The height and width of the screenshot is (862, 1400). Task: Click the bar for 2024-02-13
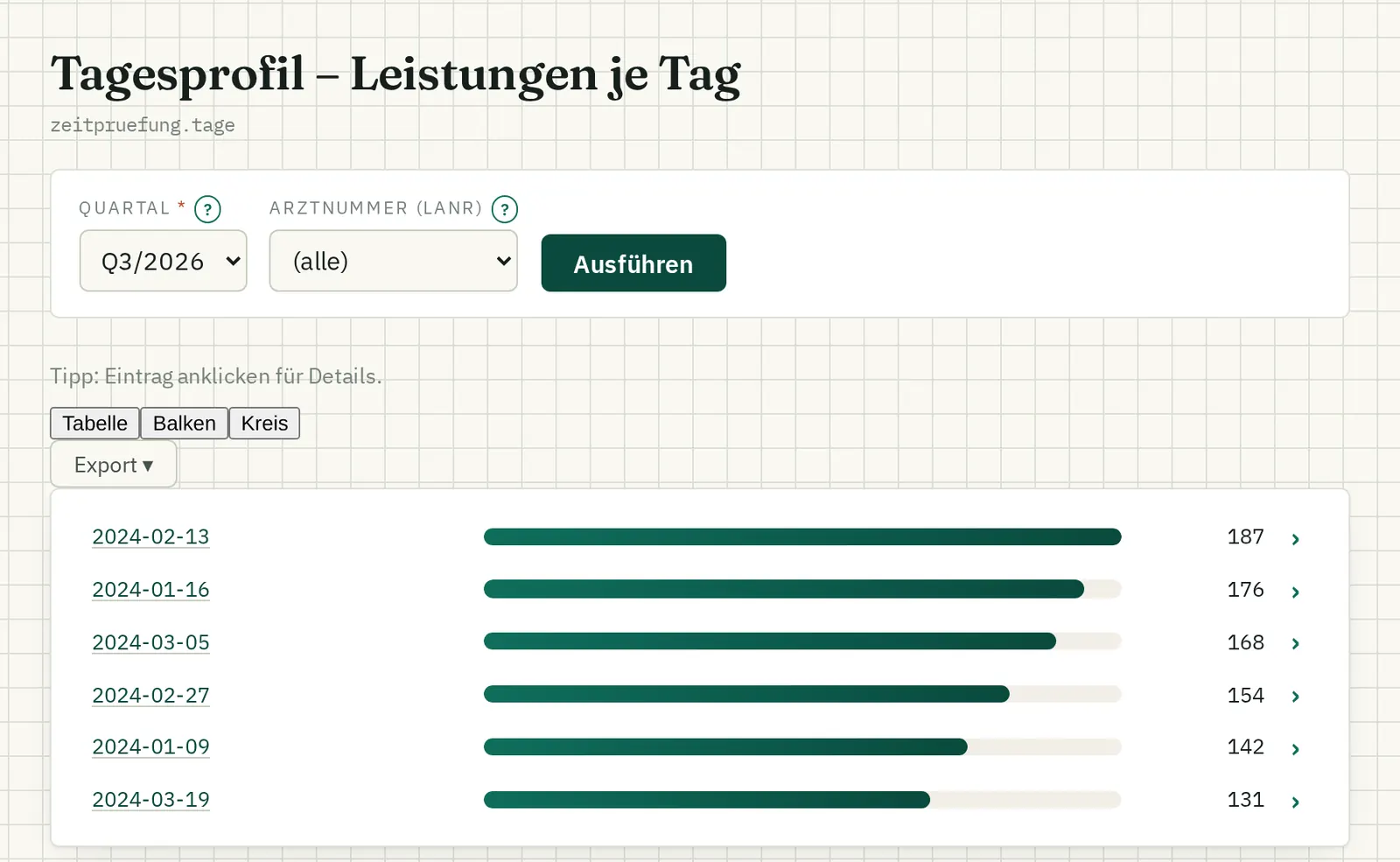point(802,536)
